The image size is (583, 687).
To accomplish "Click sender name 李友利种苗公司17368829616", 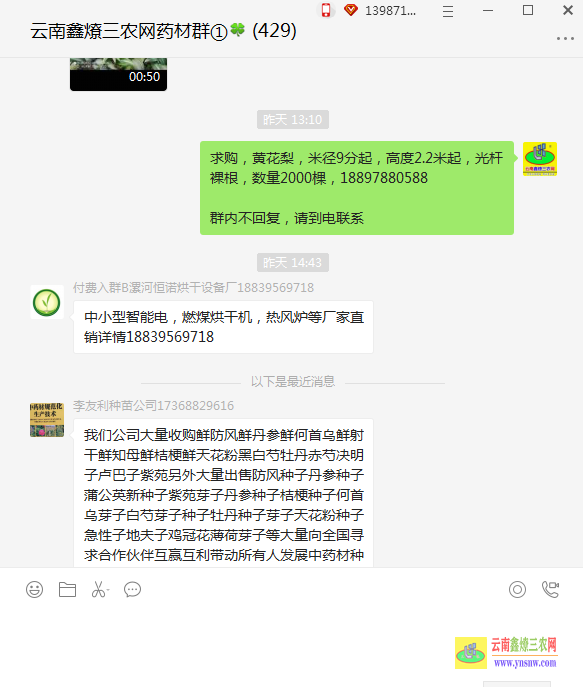I will coord(153,406).
